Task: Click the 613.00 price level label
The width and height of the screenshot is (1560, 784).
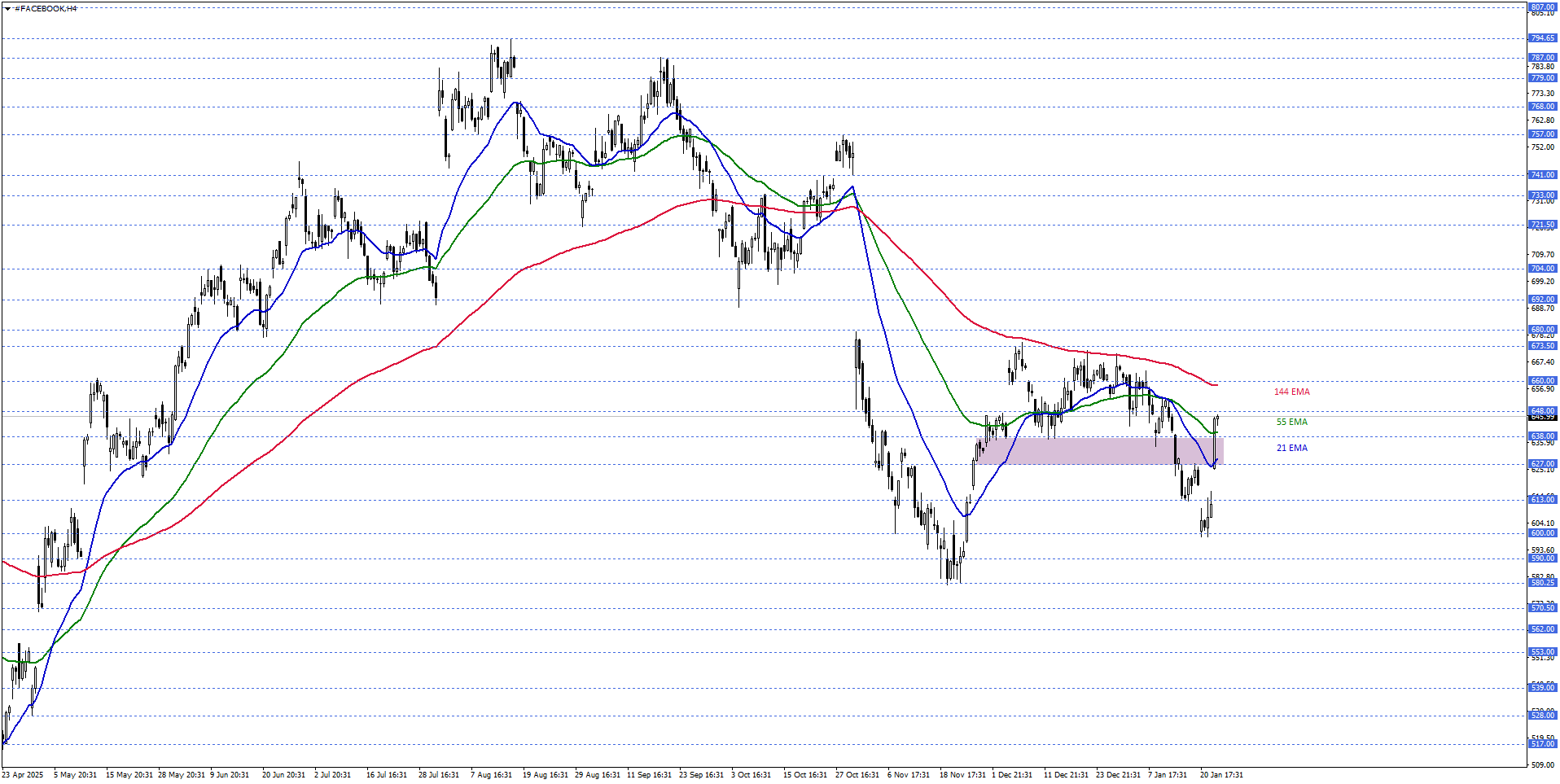Action: pos(1542,500)
